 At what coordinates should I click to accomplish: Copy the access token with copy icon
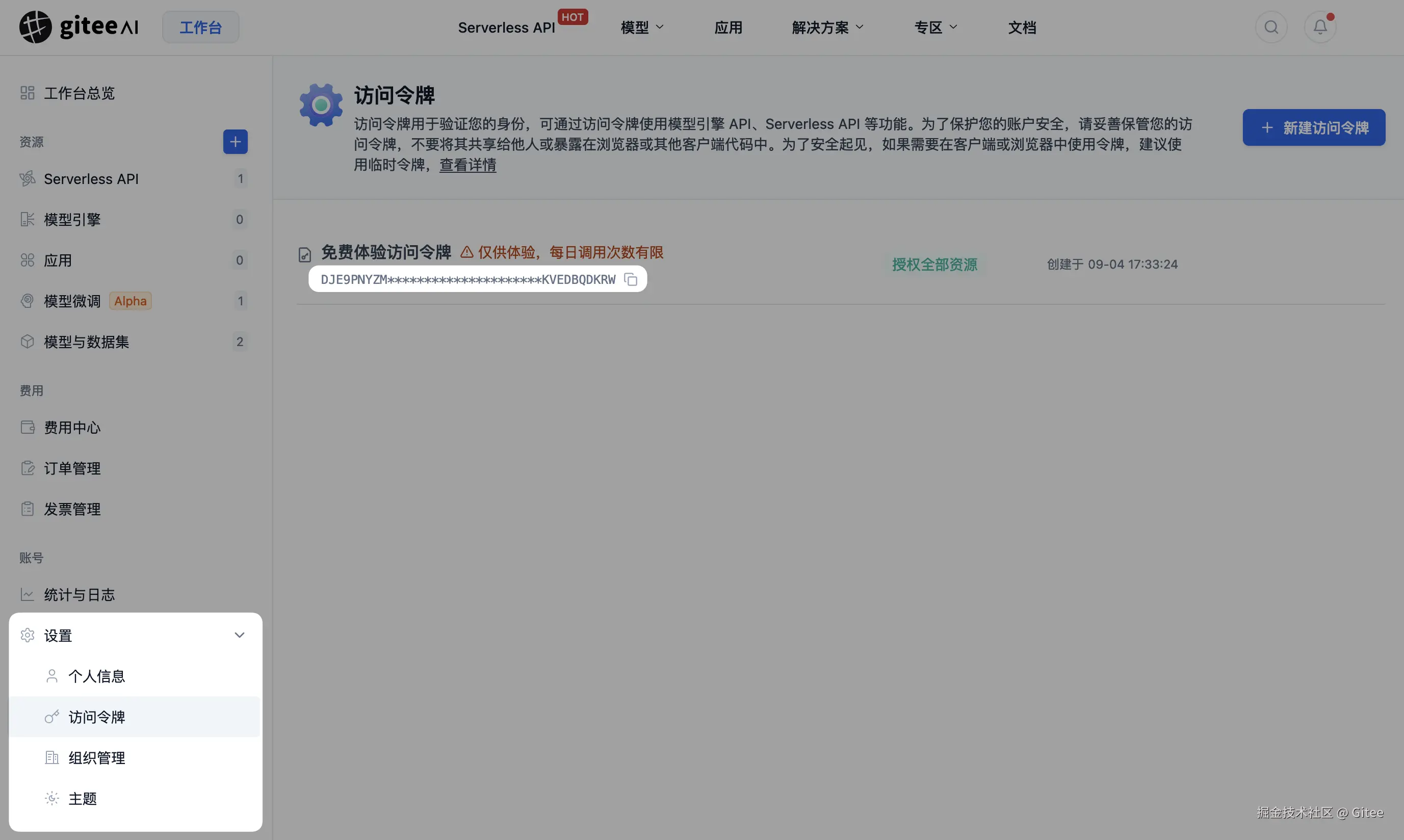pyautogui.click(x=630, y=279)
